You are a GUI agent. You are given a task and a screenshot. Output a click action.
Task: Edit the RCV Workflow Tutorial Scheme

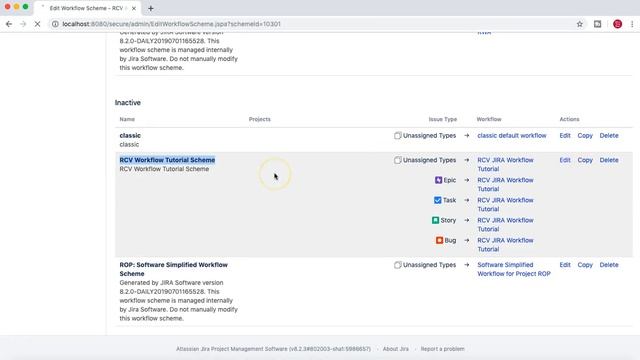pyautogui.click(x=565, y=160)
